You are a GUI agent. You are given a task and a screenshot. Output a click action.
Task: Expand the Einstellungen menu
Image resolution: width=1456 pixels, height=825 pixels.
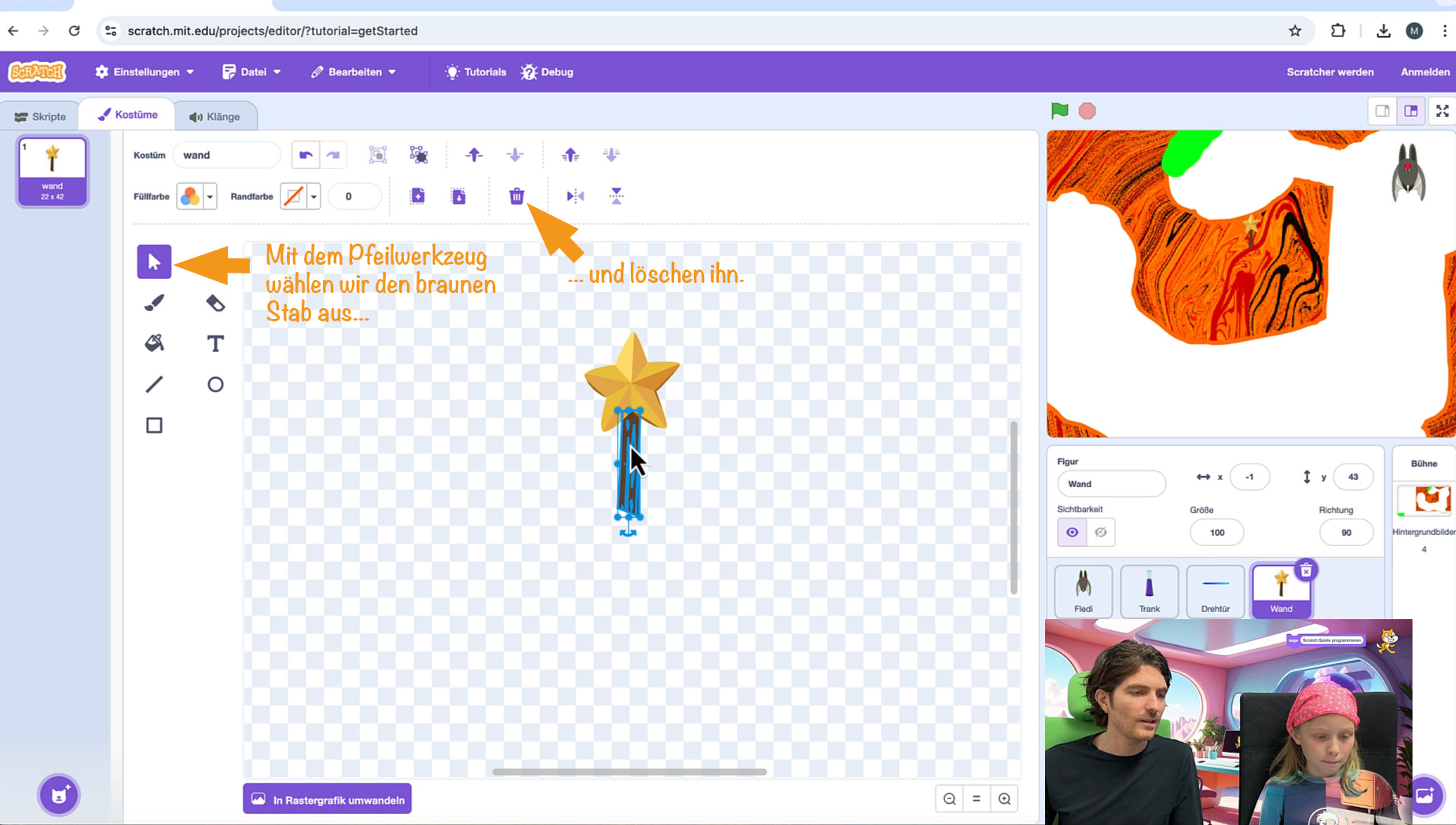(x=145, y=71)
